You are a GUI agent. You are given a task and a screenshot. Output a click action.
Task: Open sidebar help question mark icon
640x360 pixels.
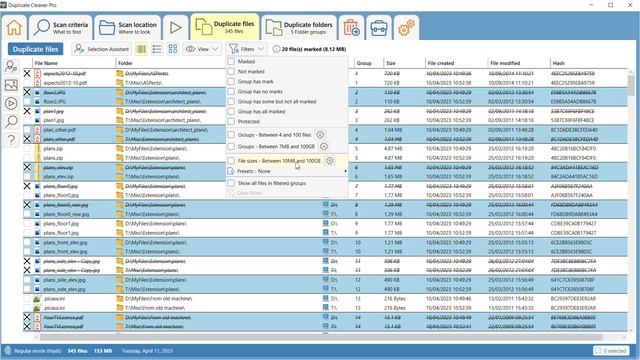point(11,140)
